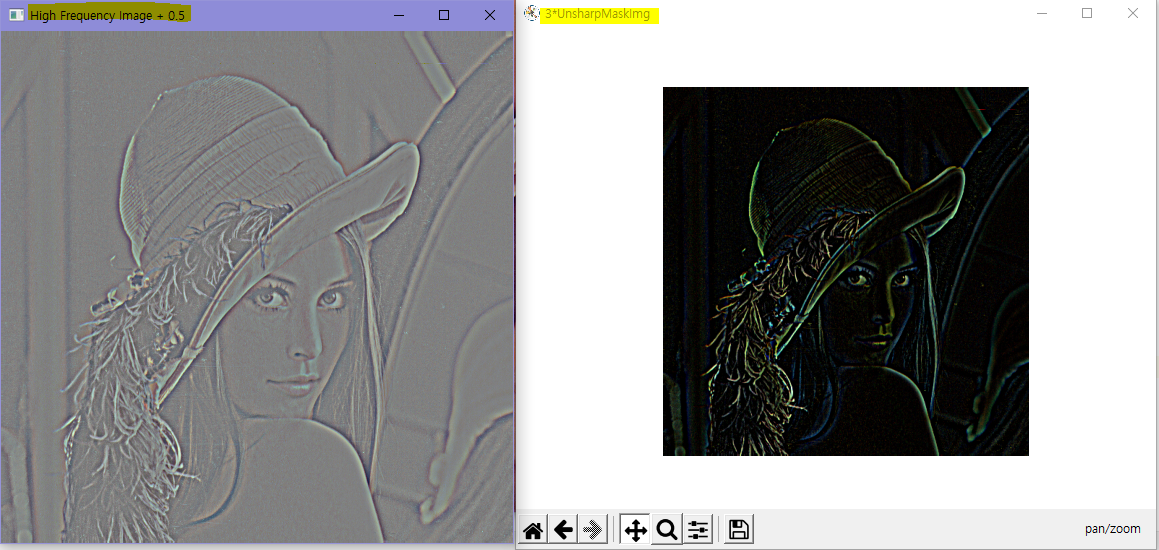
Task: Maximize the High Frequency Image window
Action: point(443,15)
